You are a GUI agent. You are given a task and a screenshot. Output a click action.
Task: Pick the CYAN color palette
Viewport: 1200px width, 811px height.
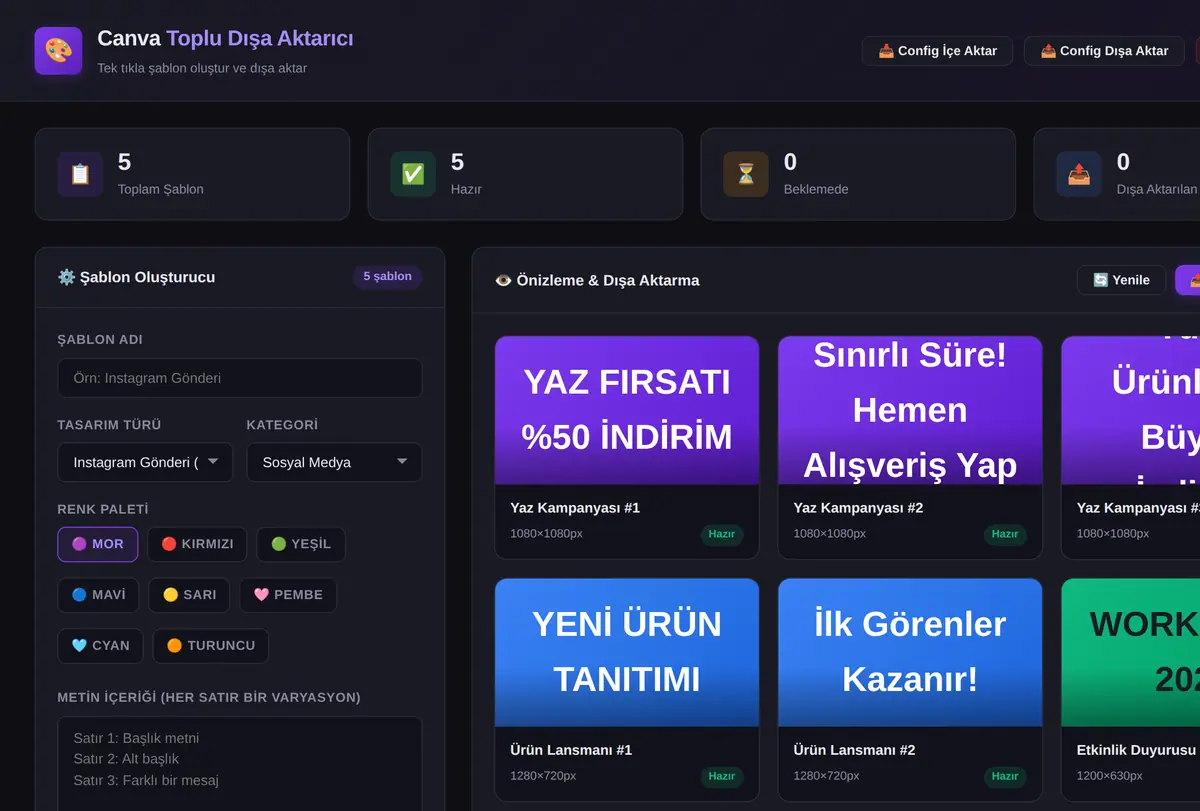point(100,646)
